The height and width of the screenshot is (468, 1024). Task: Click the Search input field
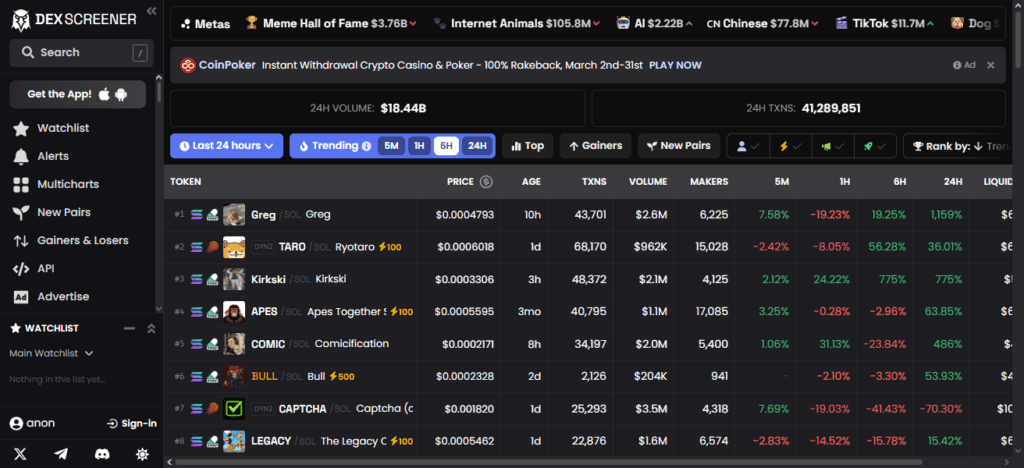tap(82, 53)
